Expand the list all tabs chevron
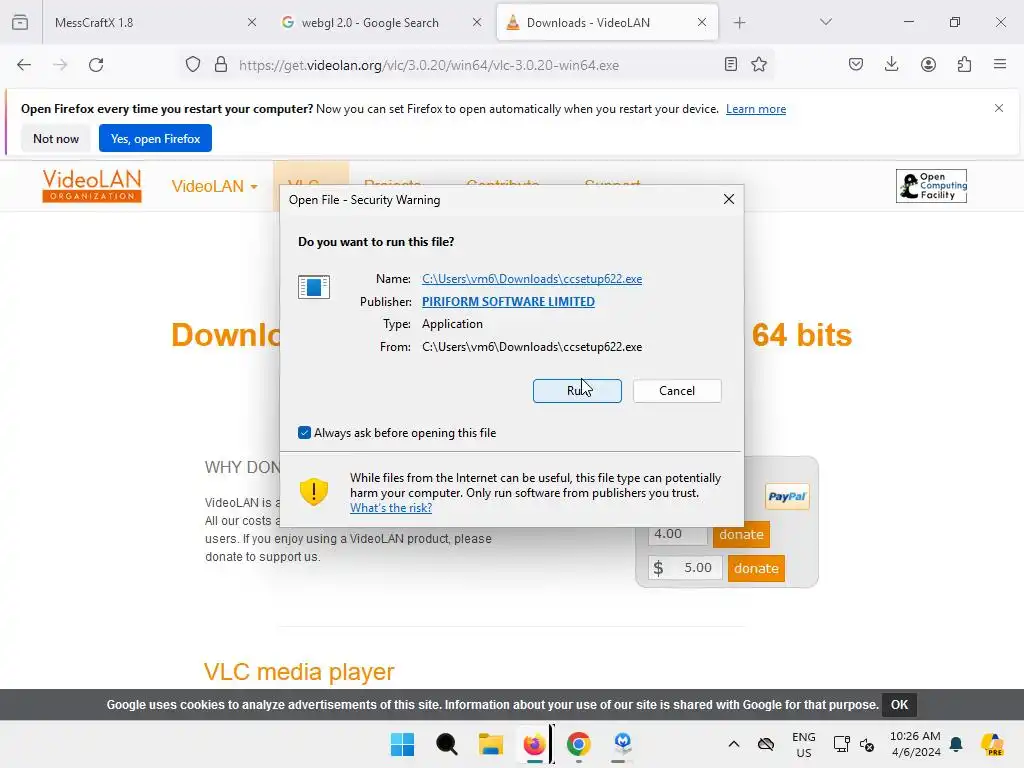Image resolution: width=1024 pixels, height=768 pixels. (x=825, y=22)
